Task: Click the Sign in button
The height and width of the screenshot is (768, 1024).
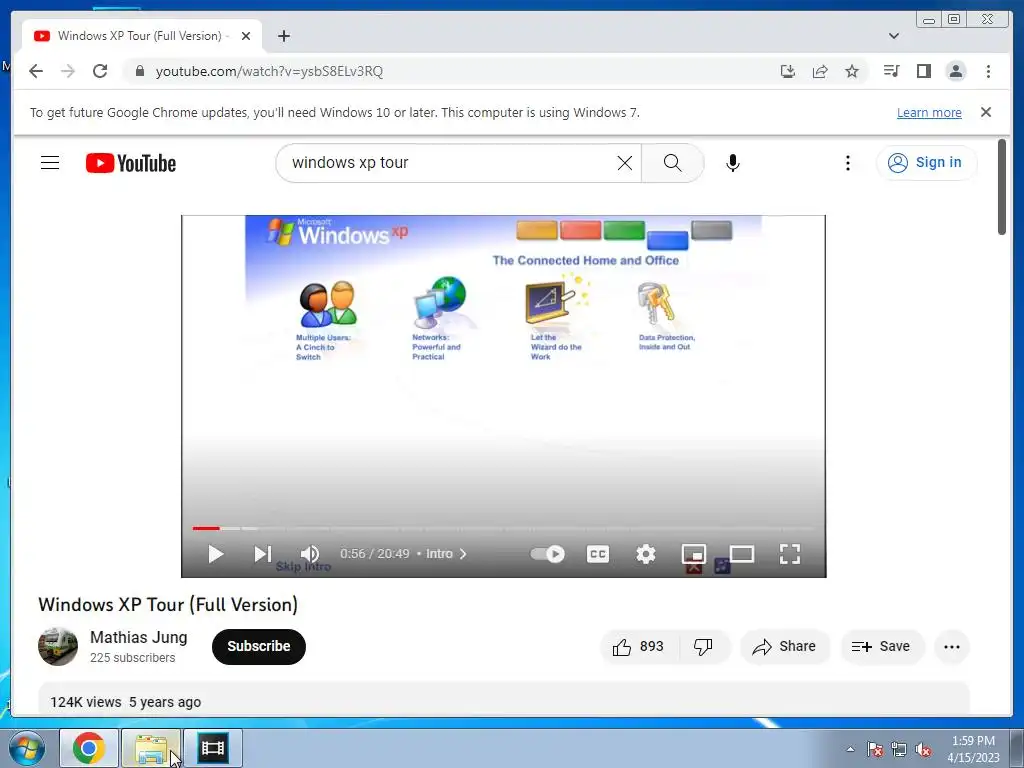Action: click(x=926, y=163)
